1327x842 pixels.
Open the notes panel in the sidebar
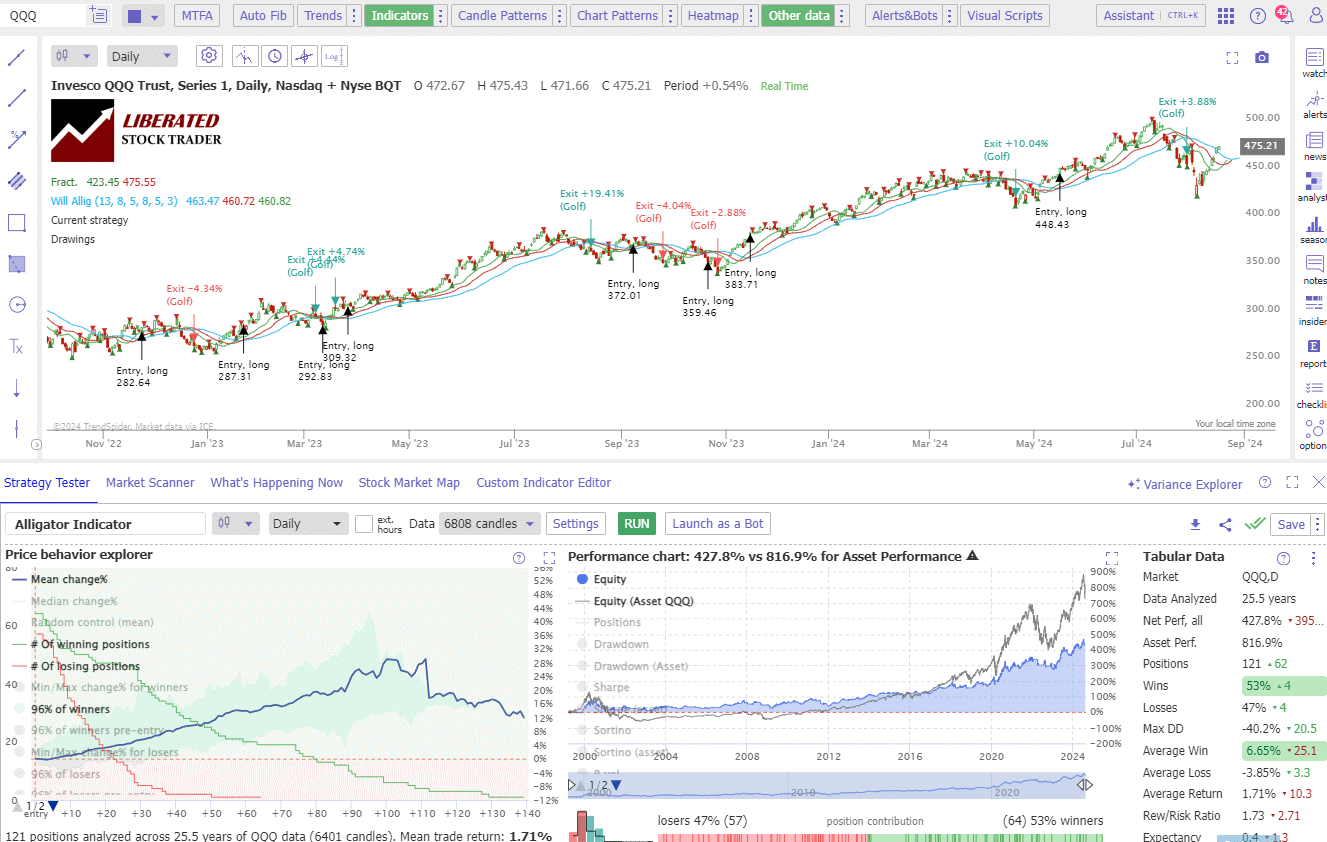point(1312,263)
